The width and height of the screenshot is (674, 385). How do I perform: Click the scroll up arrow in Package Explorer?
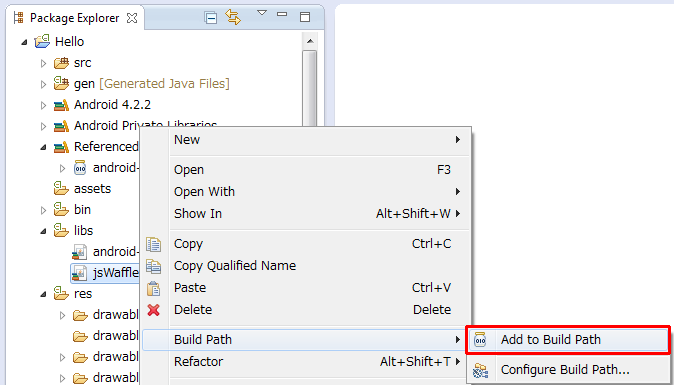[309, 42]
